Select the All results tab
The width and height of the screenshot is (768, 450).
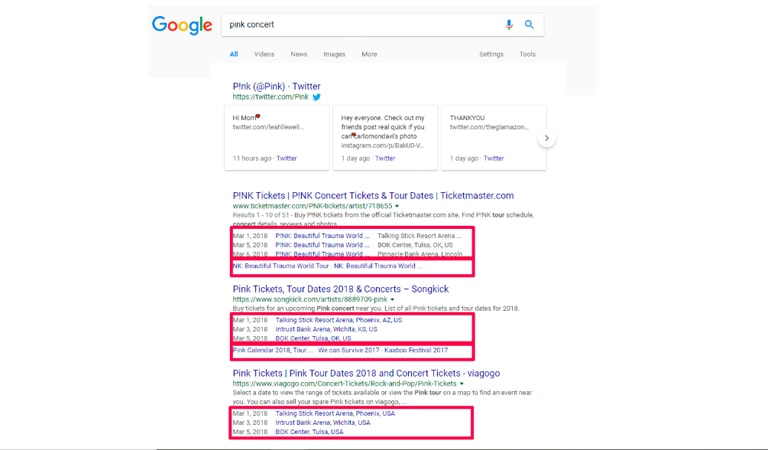coord(234,54)
